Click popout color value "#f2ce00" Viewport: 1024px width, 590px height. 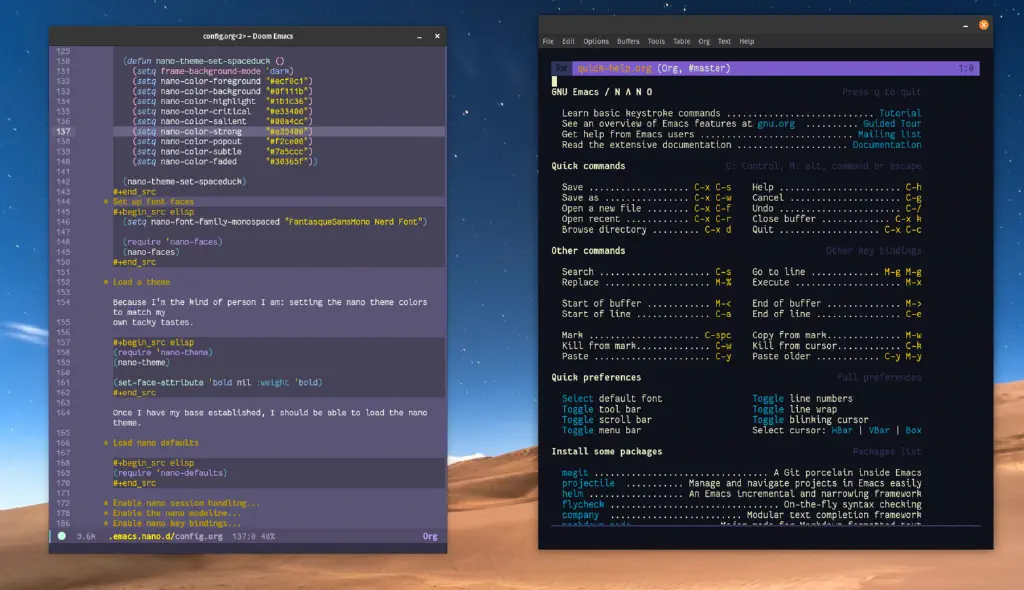[x=289, y=141]
